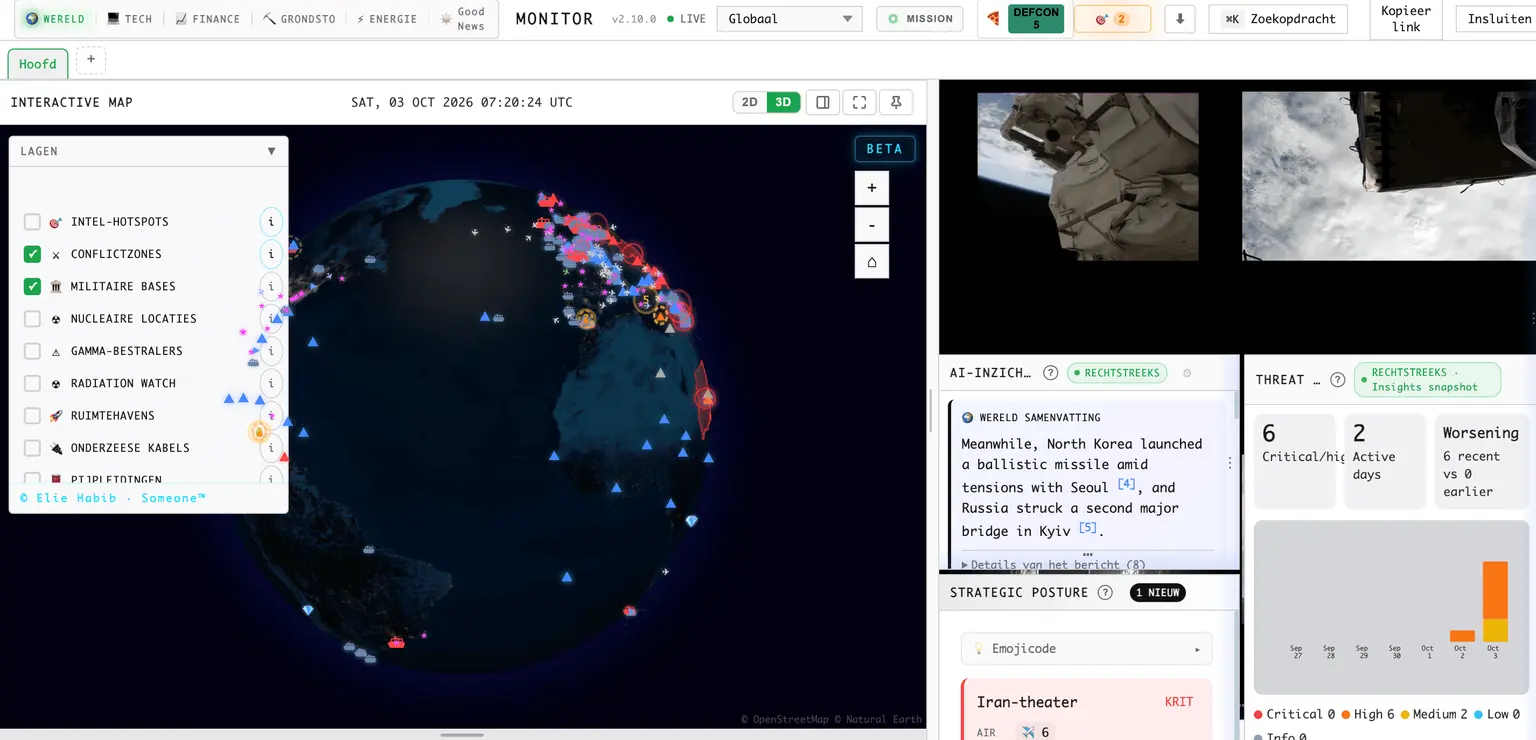Viewport: 1536px width, 740px height.
Task: Open the pizza index icon in header
Action: pos(992,19)
